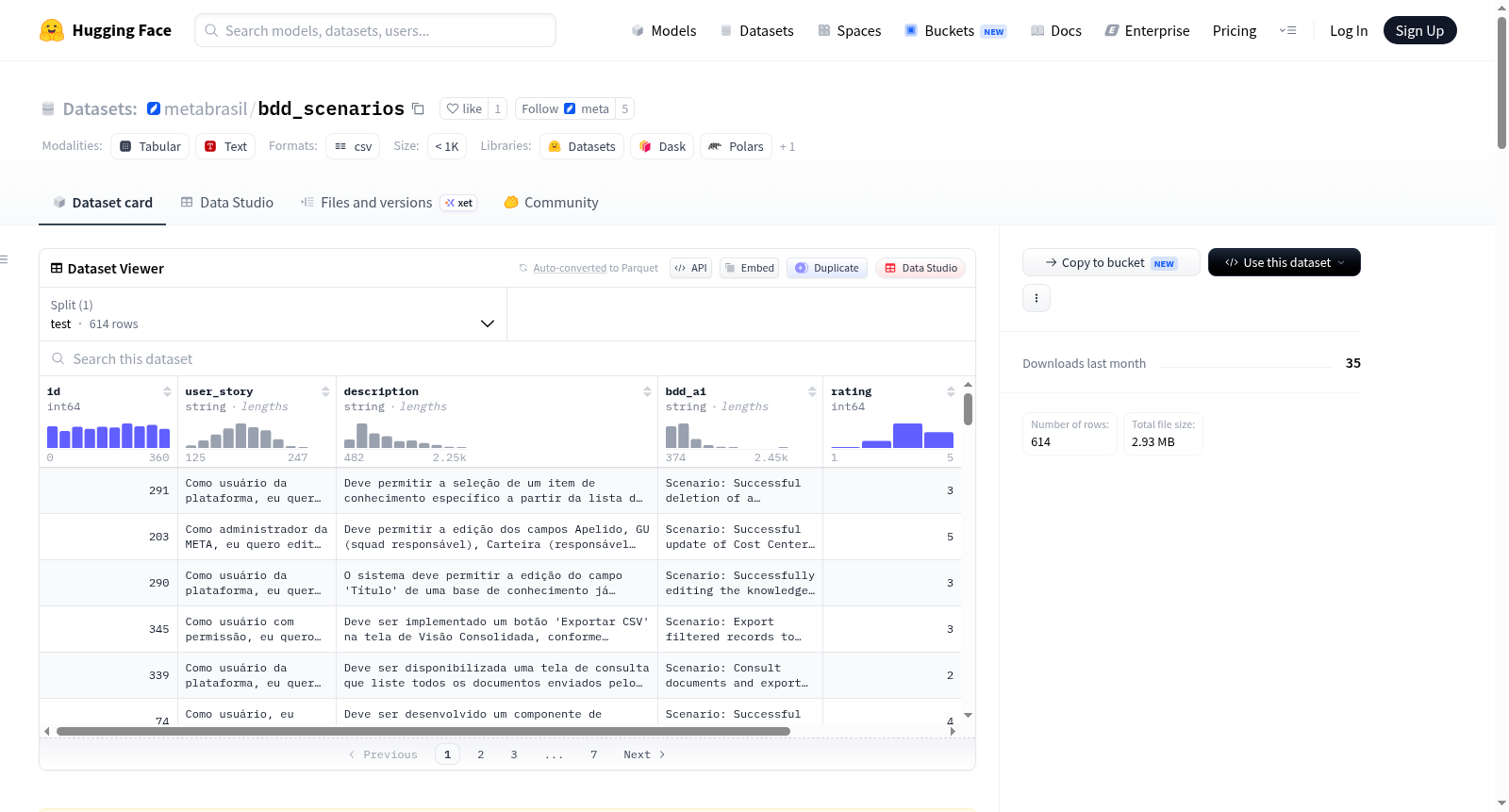
Task: Sort by the bdd_ai column
Action: pos(812,391)
